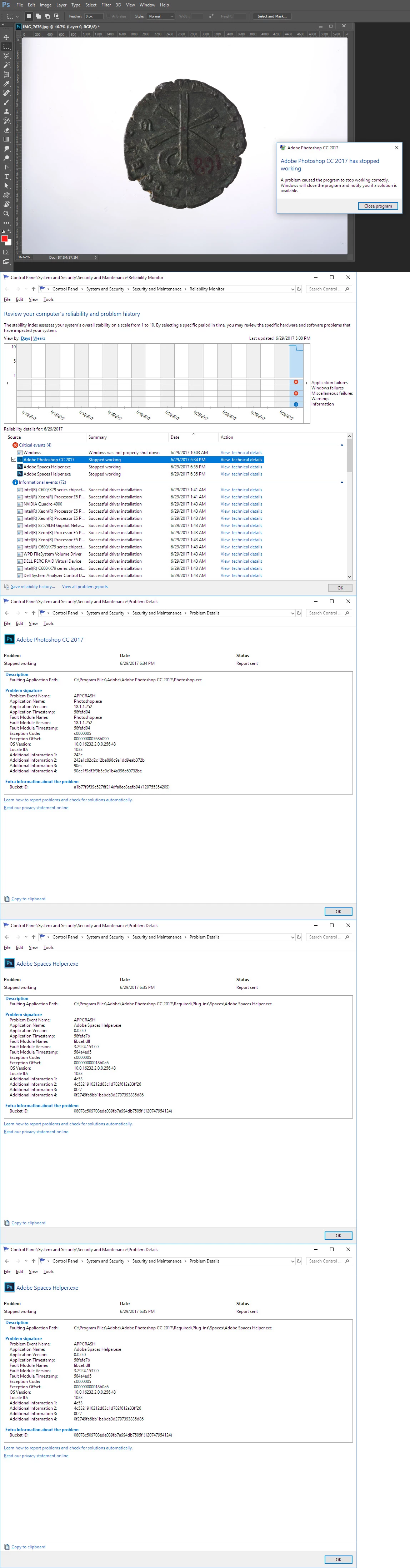Select the Zoom magnifier tool
The height and width of the screenshot is (1568, 410).
coord(7,214)
